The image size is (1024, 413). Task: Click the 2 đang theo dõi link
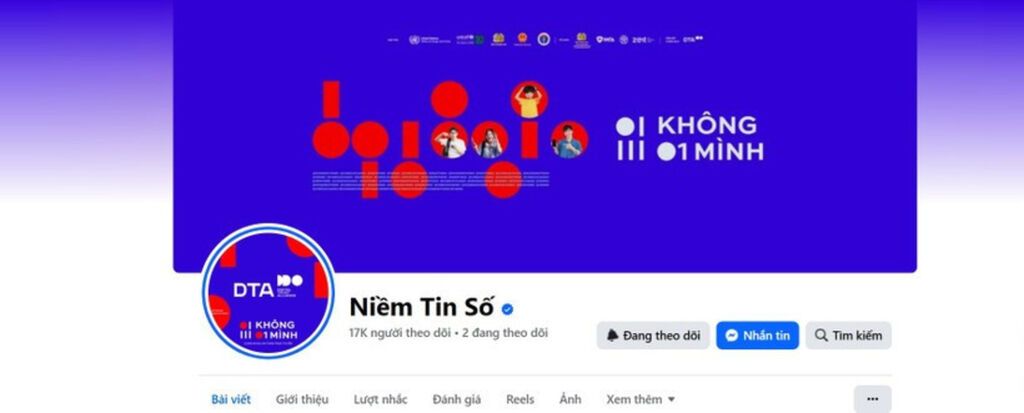pyautogui.click(x=505, y=333)
